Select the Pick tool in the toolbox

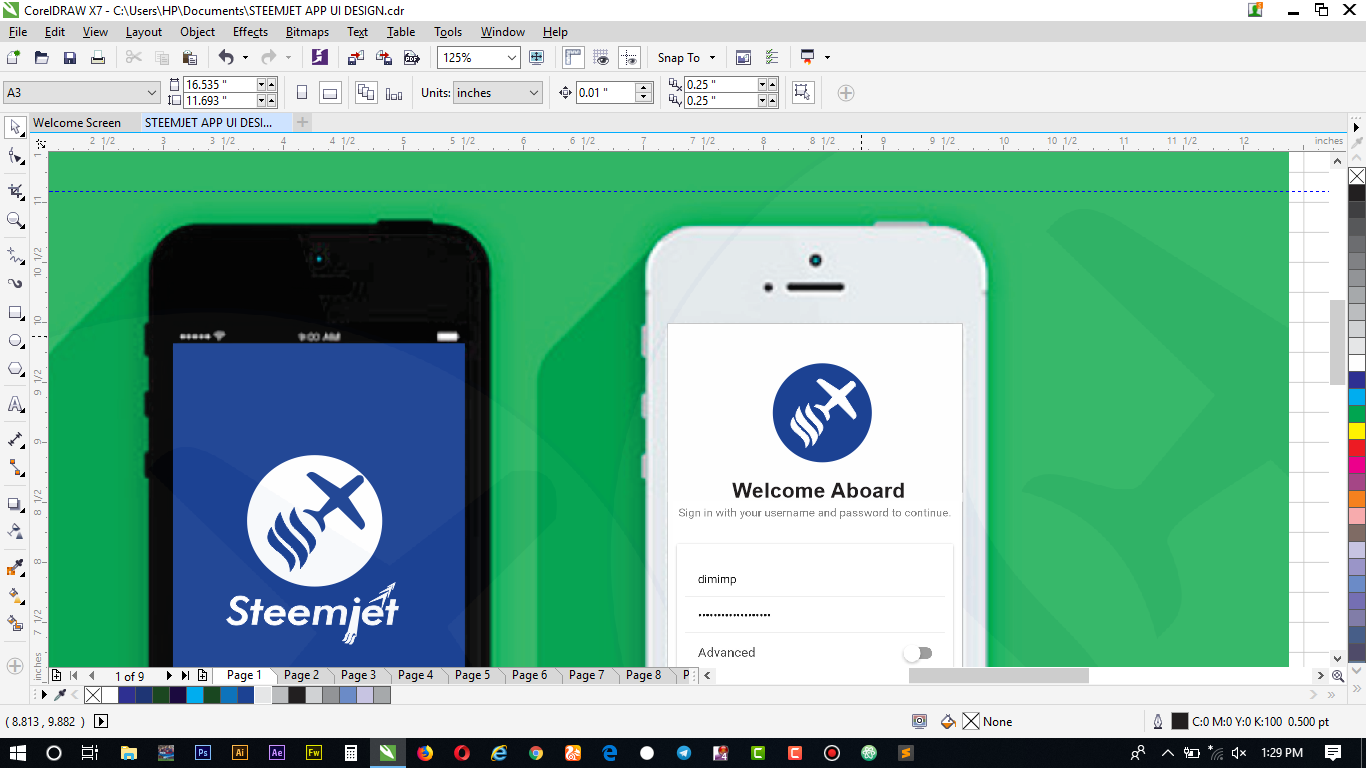15,127
